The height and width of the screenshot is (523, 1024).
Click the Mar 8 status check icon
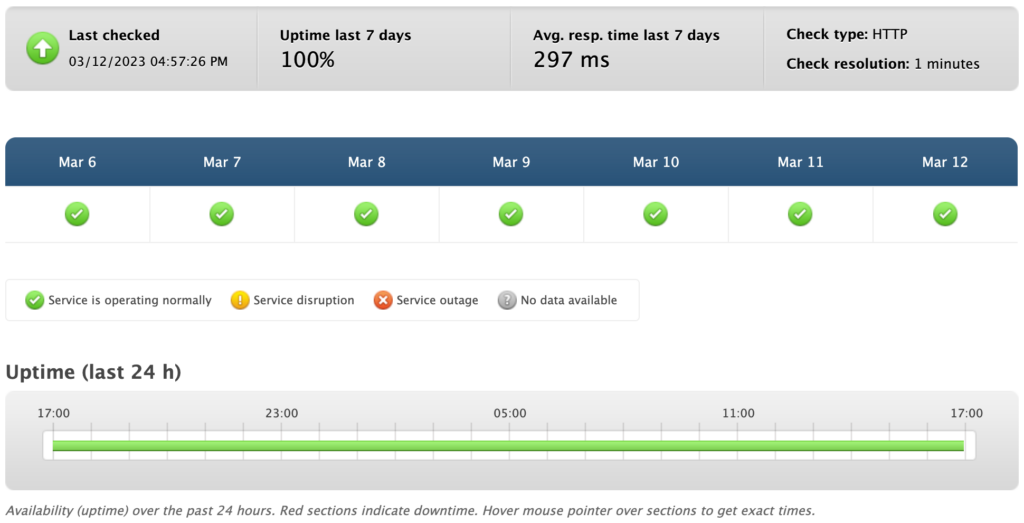point(367,214)
